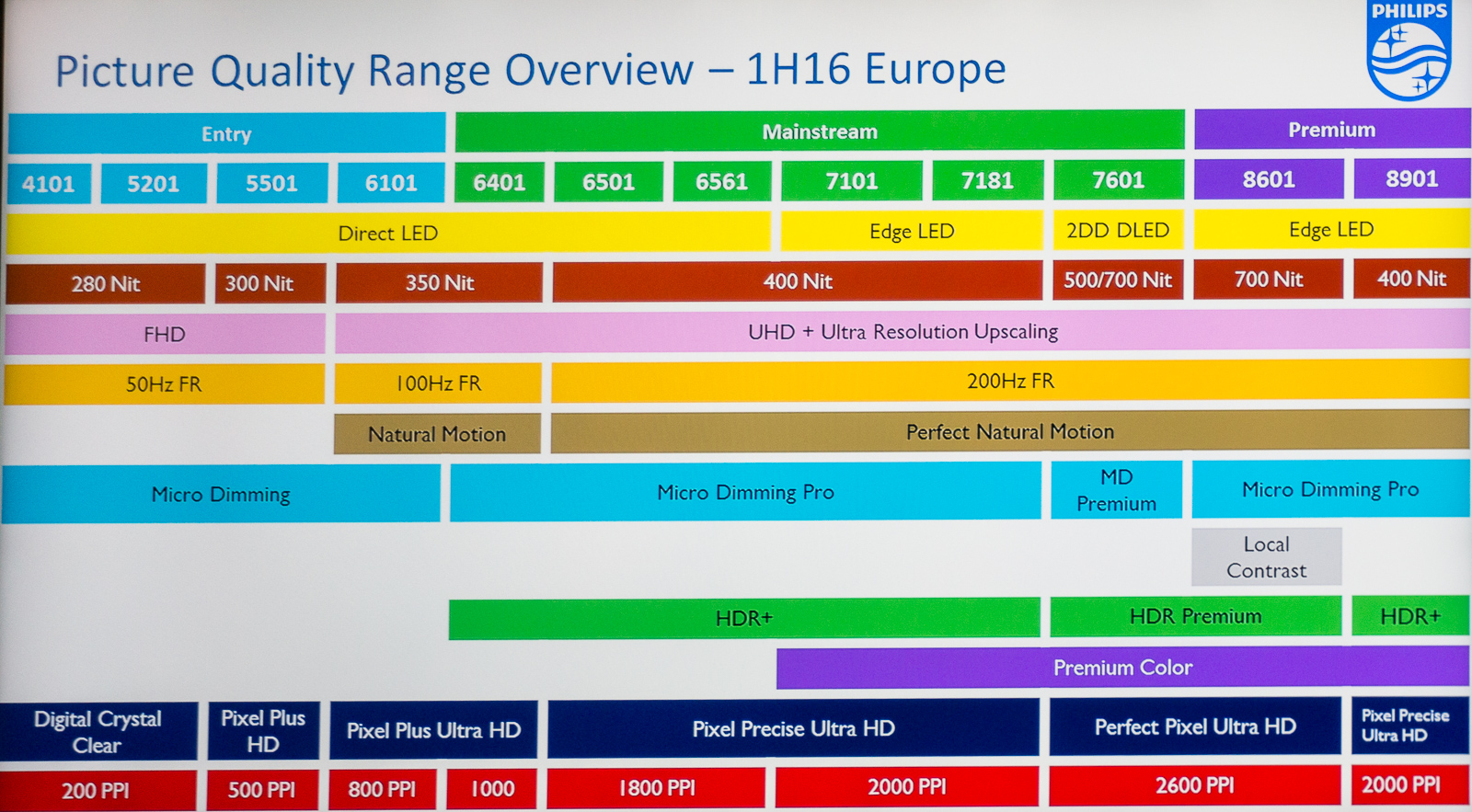Select the green "Mainstream" range header
Viewport: 1472px width, 812px height.
820,131
